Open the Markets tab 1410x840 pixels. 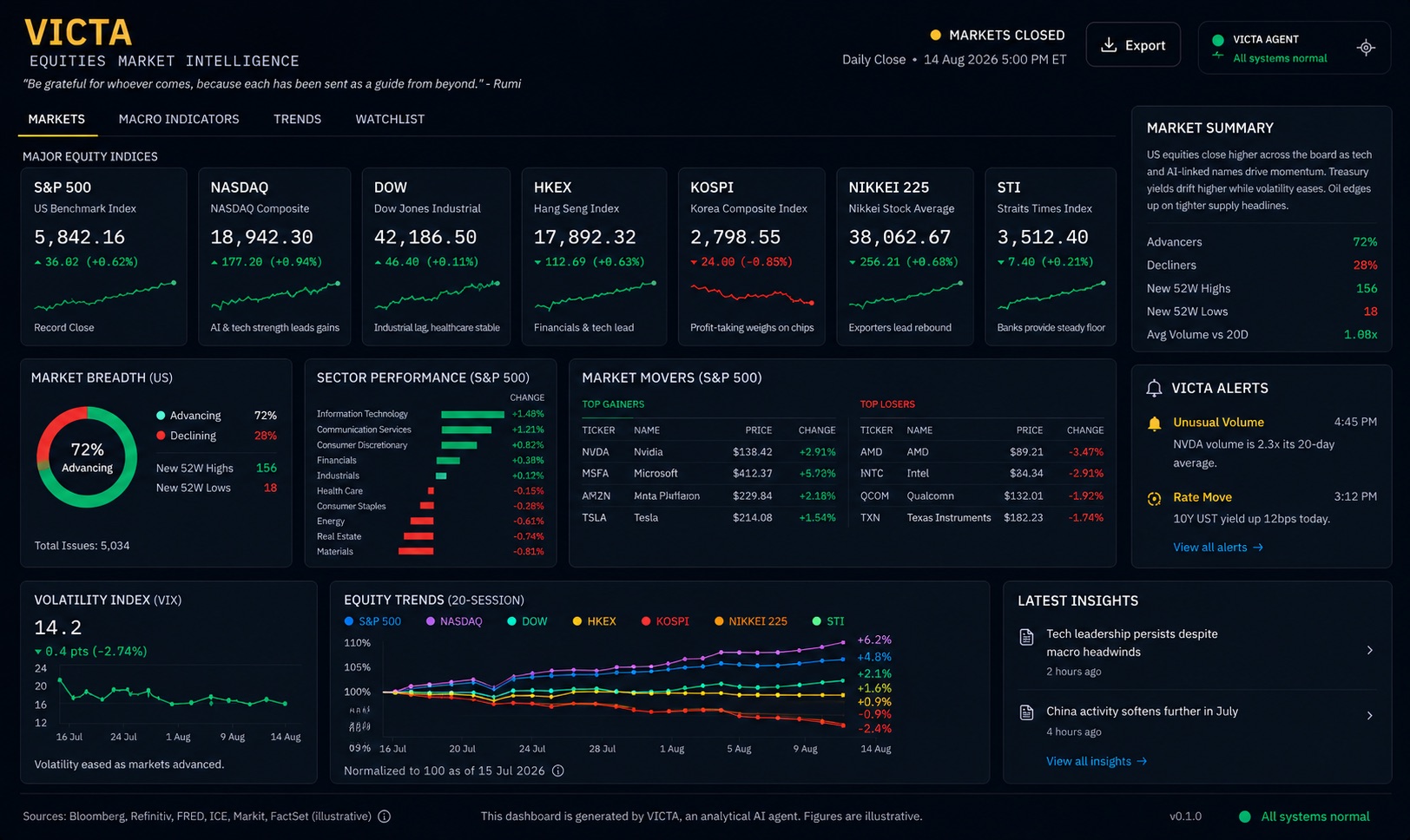[56, 119]
